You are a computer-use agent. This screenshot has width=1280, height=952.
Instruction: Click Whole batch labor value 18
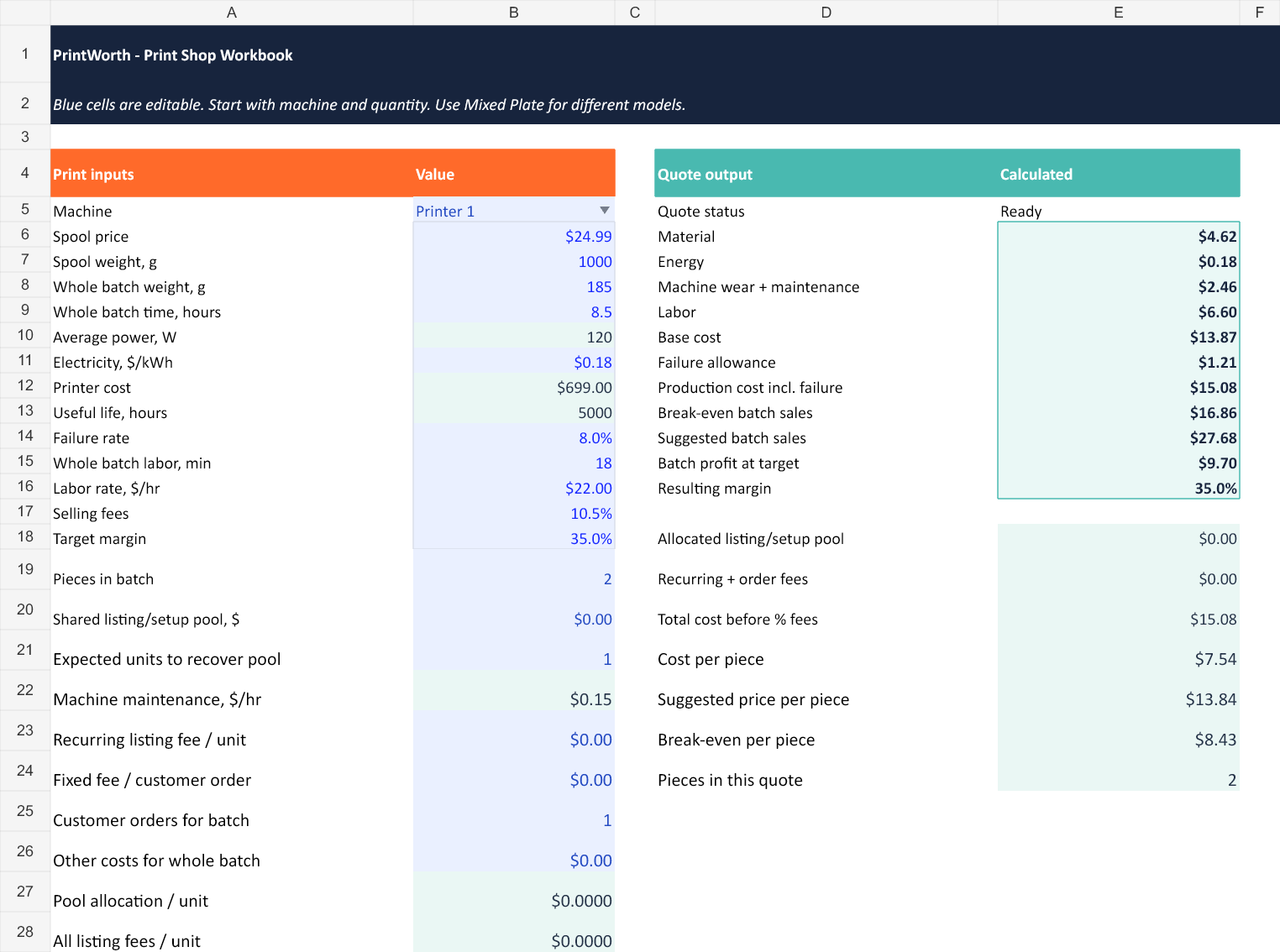[514, 463]
